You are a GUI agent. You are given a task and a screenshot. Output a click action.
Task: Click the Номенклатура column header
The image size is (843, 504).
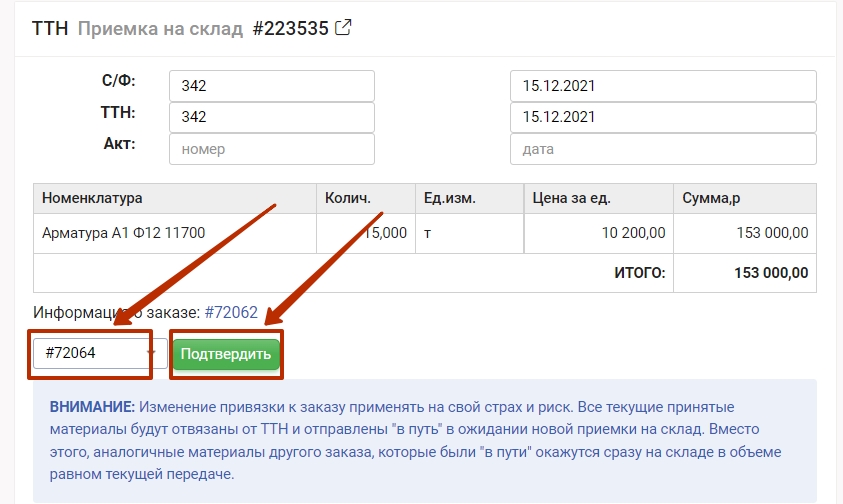[92, 198]
